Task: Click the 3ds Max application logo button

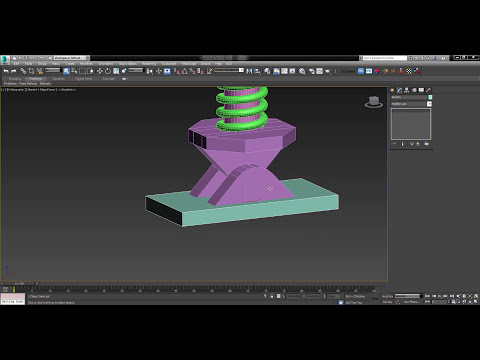Action: (5, 60)
